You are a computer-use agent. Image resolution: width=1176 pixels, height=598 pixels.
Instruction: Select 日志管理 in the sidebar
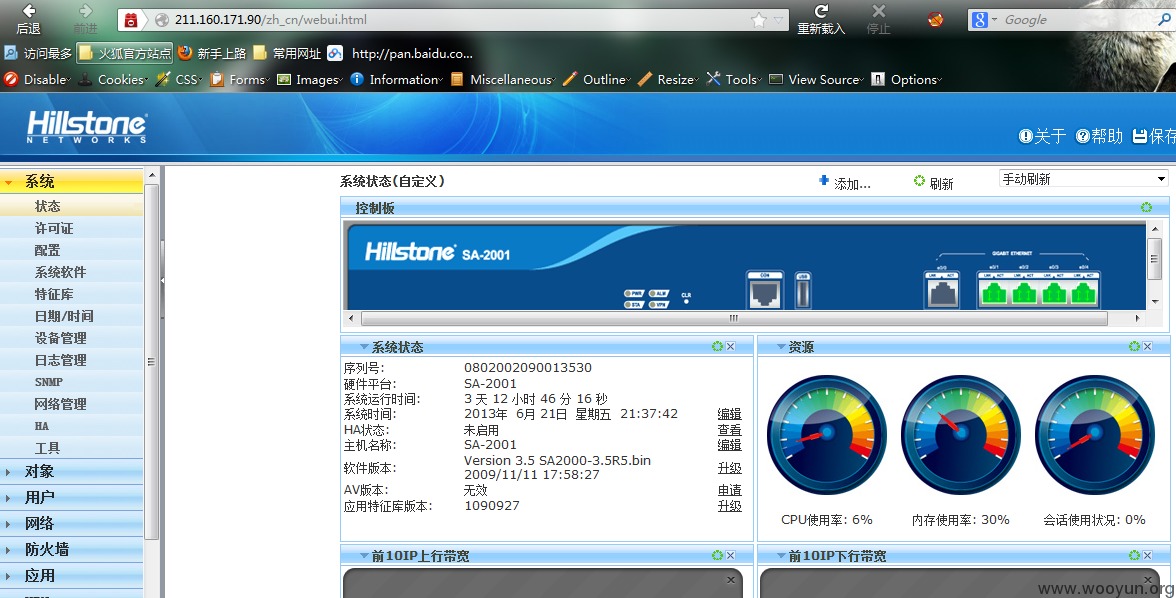point(71,360)
